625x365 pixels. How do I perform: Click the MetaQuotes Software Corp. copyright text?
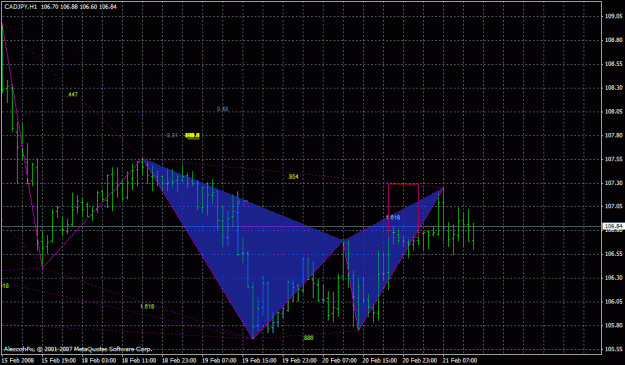click(78, 349)
